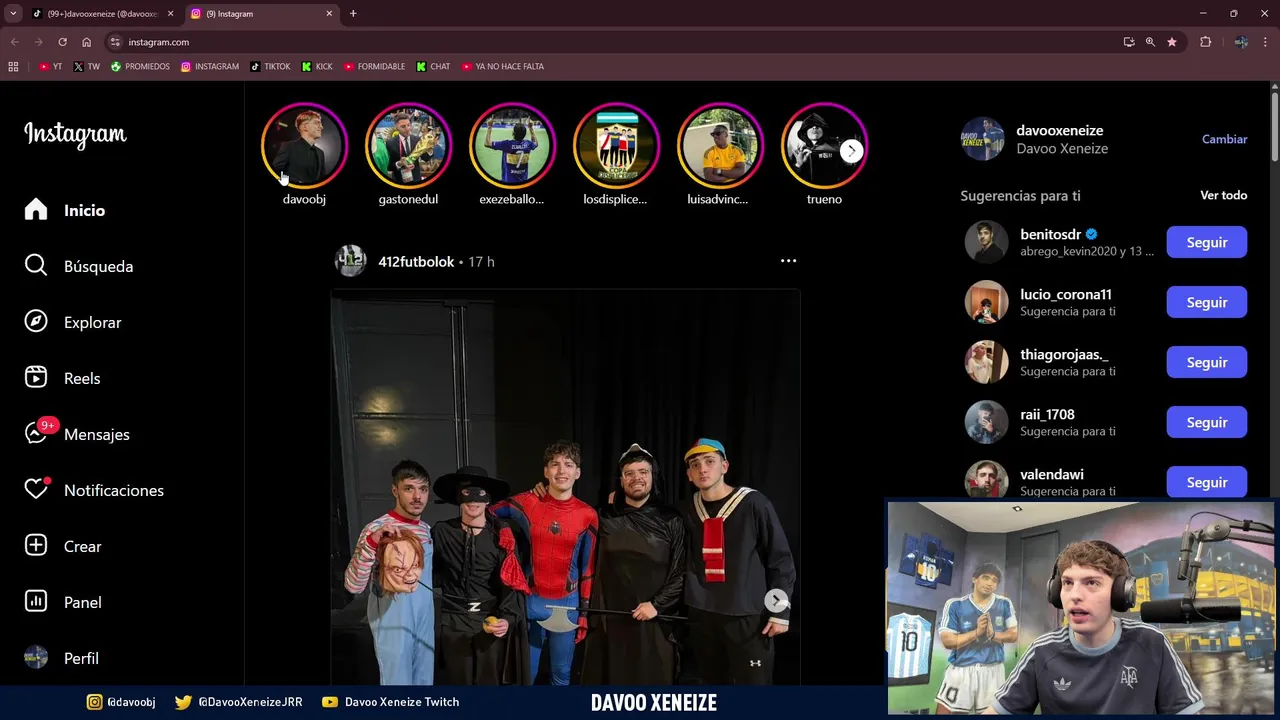
Task: View gastonedul story
Action: (408, 146)
